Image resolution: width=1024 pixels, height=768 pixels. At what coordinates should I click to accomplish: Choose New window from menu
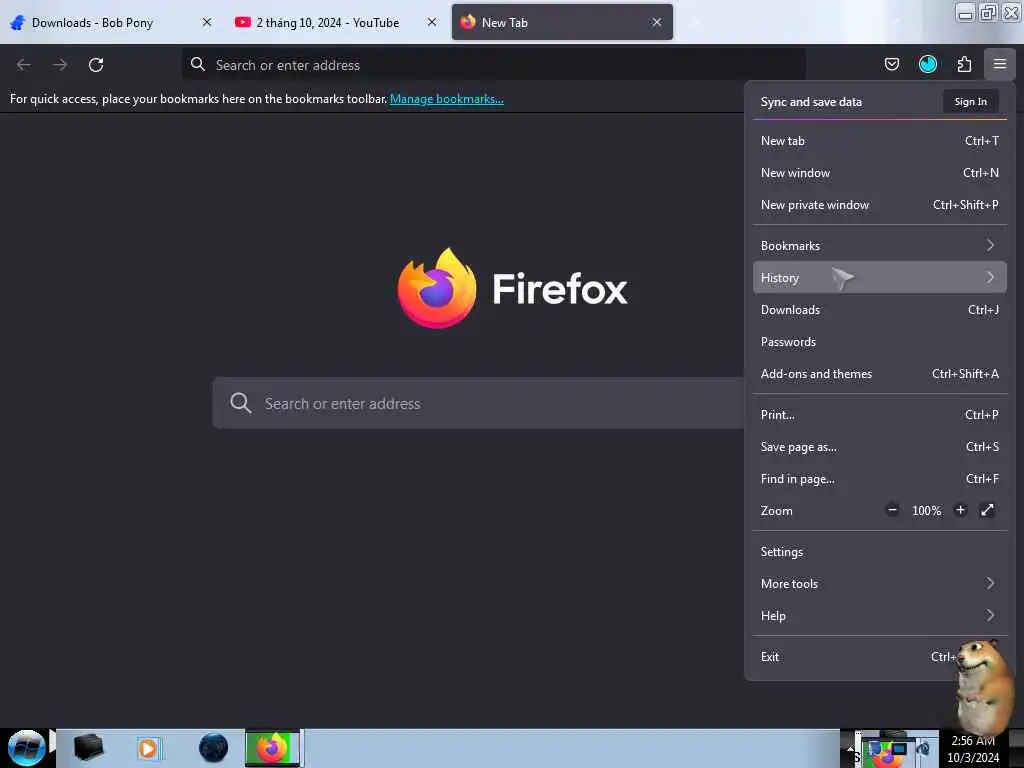point(879,172)
